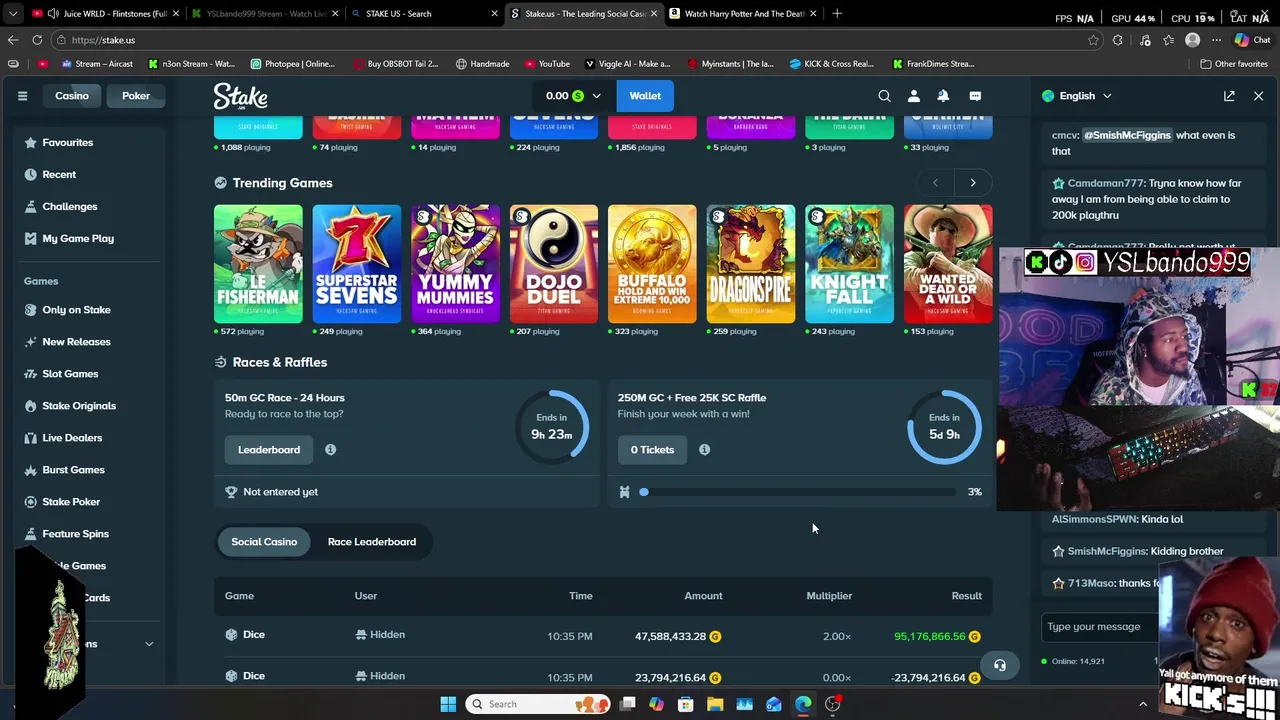
Task: Open the Wallet
Action: coord(645,96)
